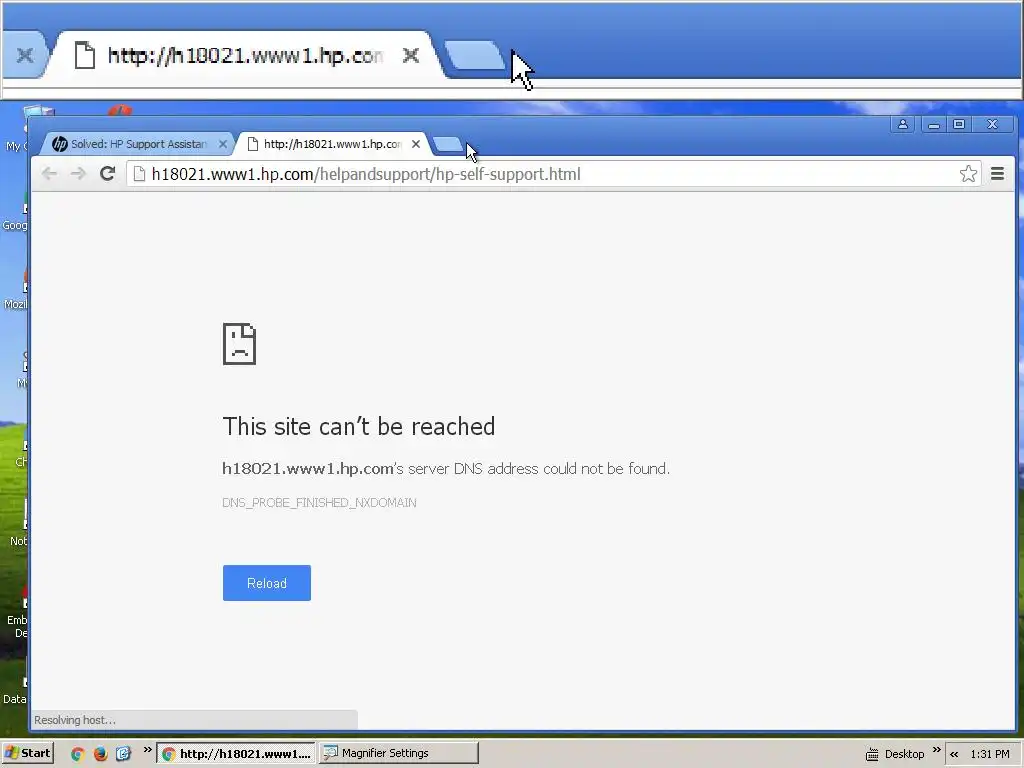Click the DNS_PROBE_FINISHED_NXDOMAIN error code
This screenshot has width=1024, height=768.
[x=319, y=502]
